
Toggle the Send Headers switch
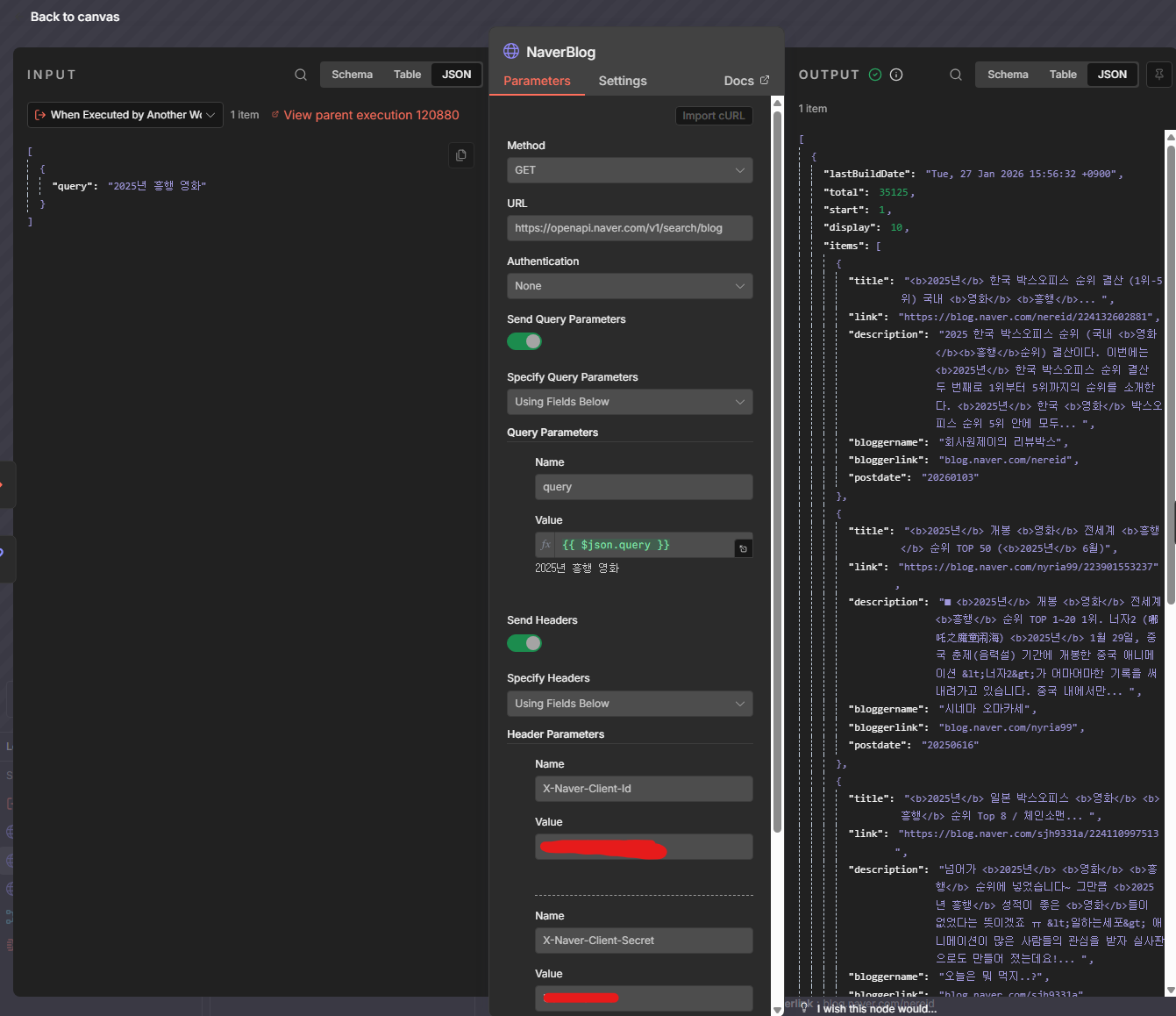[x=524, y=643]
